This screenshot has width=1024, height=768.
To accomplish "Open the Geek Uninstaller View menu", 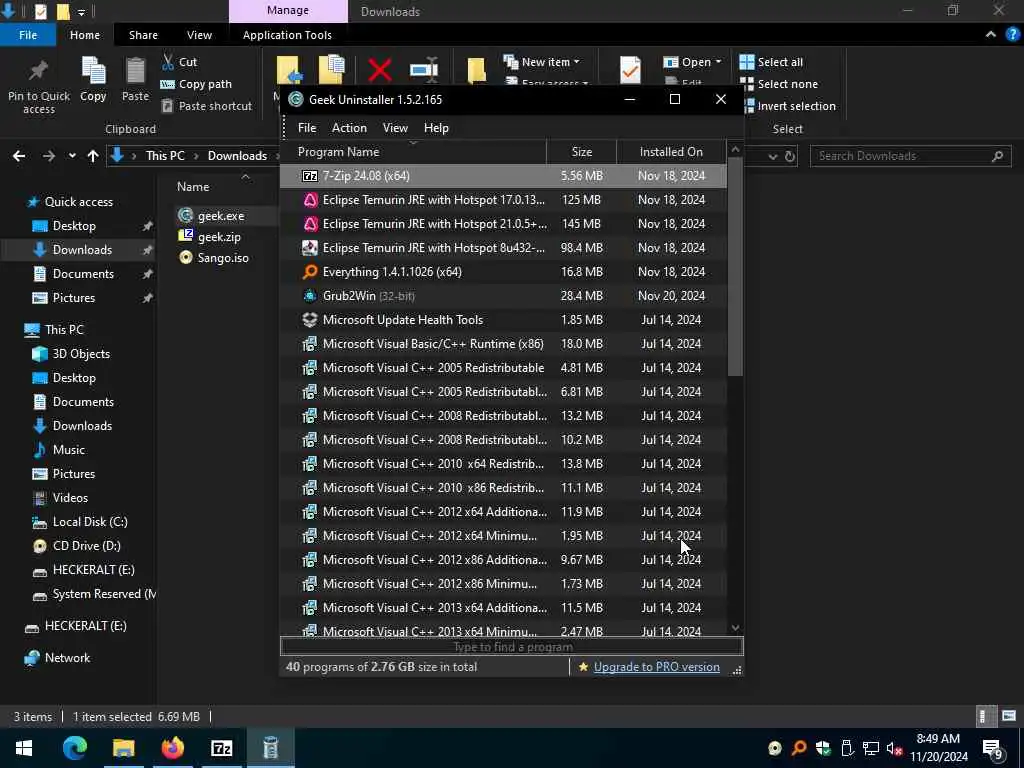I will point(395,128).
